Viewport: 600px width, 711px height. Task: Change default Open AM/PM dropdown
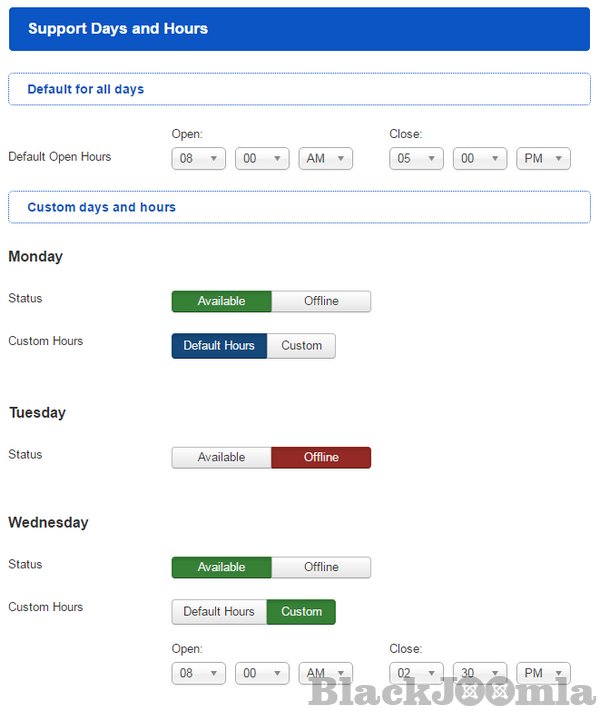tap(325, 158)
